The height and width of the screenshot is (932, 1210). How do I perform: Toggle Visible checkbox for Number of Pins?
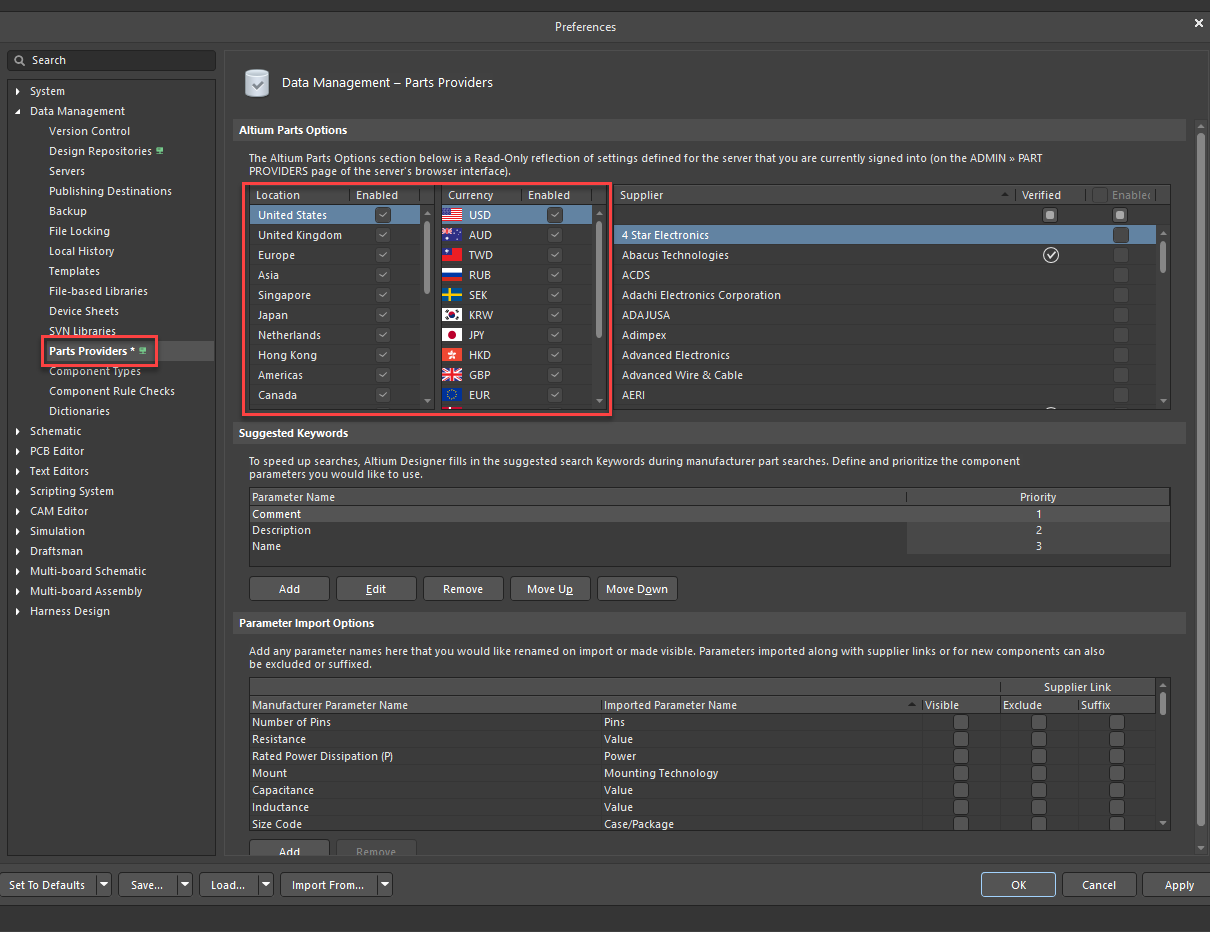click(960, 722)
